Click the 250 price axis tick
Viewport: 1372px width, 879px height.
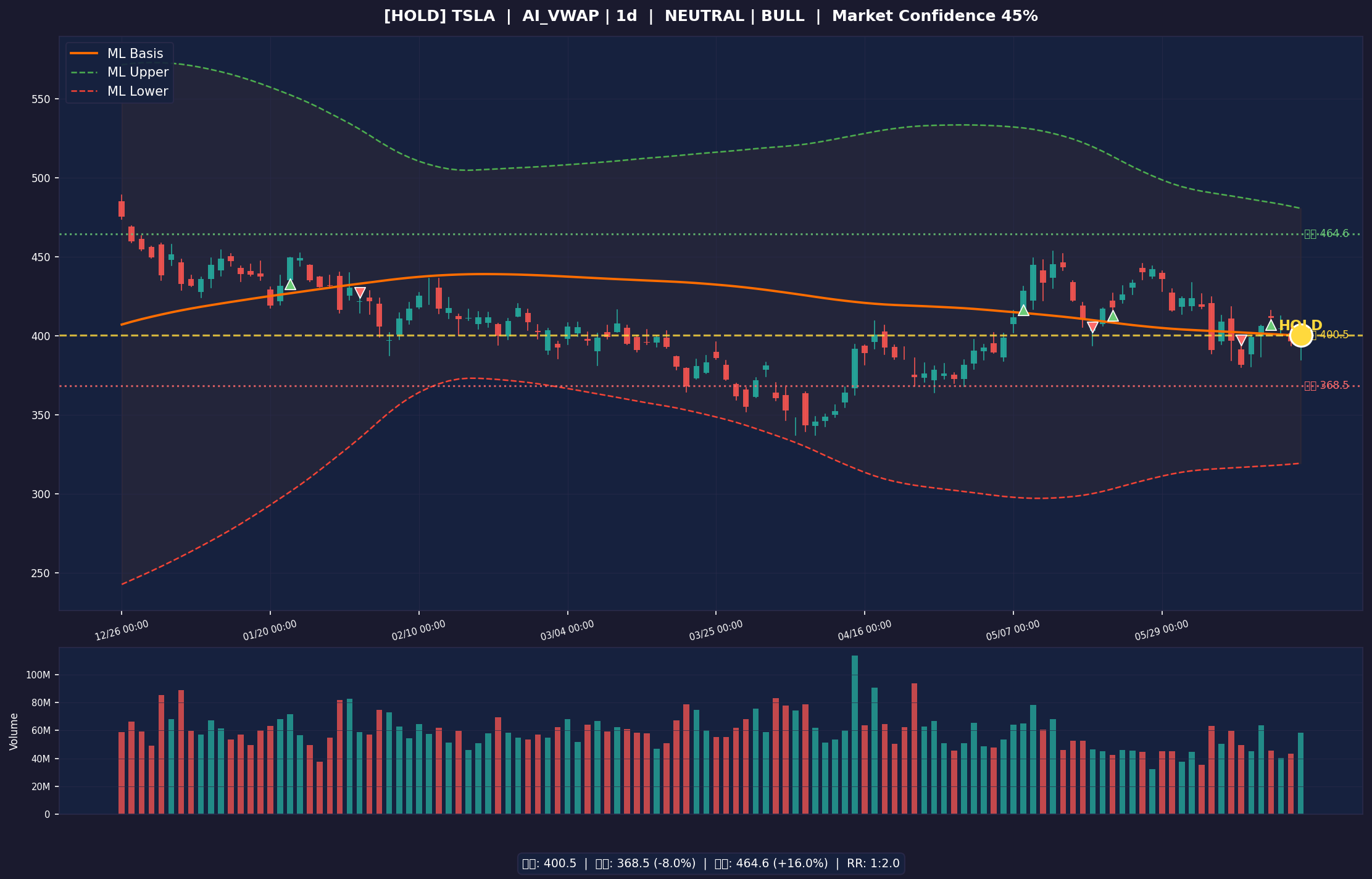point(41,573)
